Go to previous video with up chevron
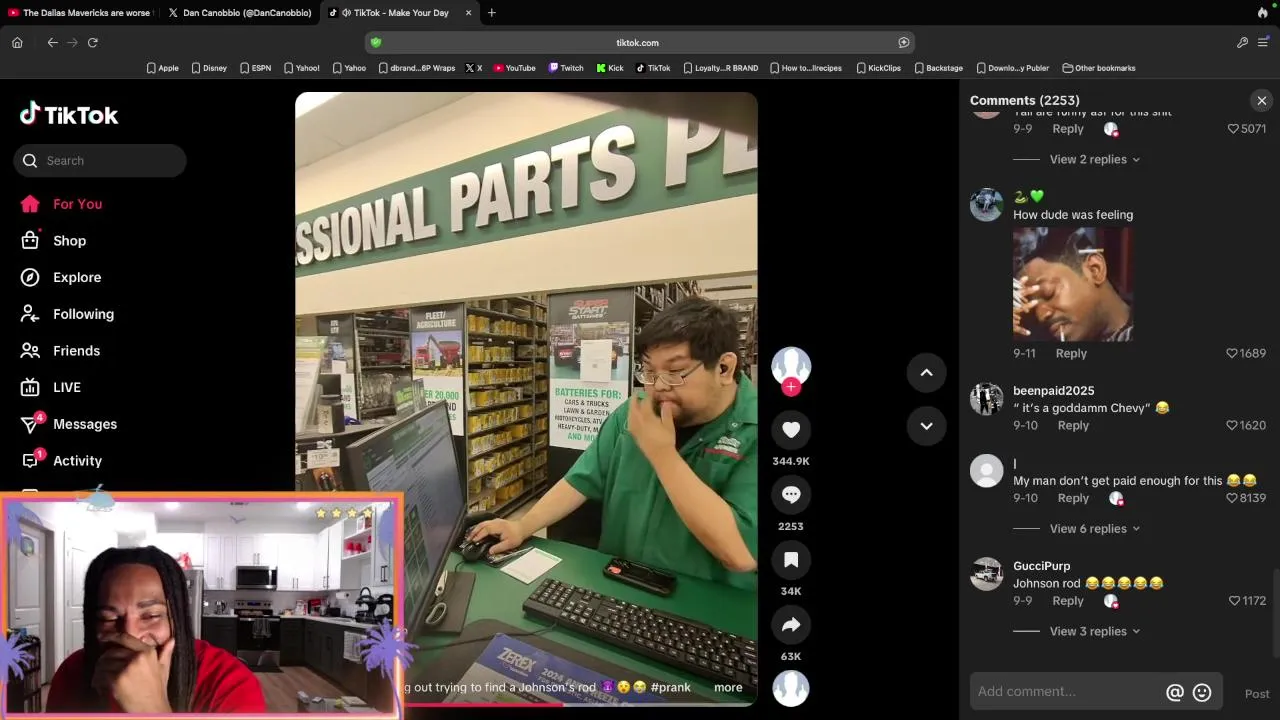Image resolution: width=1280 pixels, height=720 pixels. [926, 373]
